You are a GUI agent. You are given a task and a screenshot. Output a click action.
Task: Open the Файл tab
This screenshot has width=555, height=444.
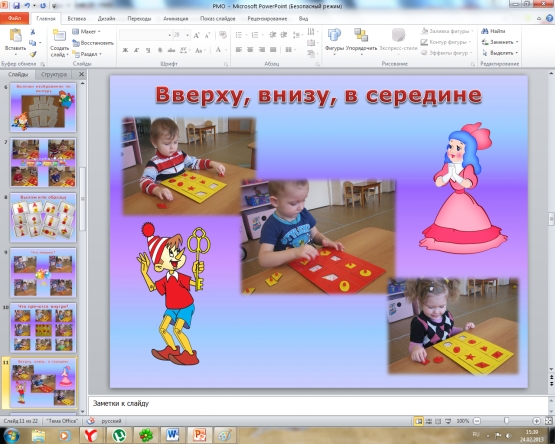click(x=15, y=18)
